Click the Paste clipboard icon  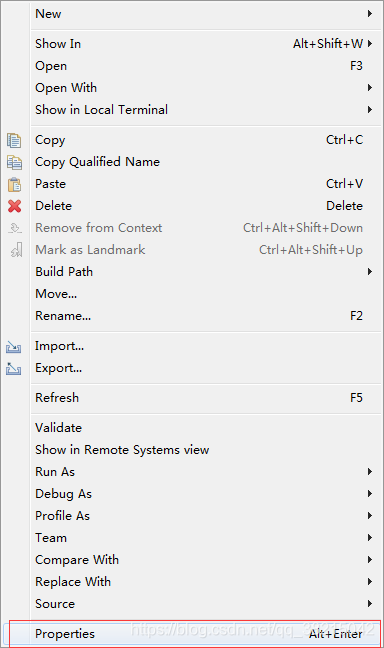click(14, 184)
